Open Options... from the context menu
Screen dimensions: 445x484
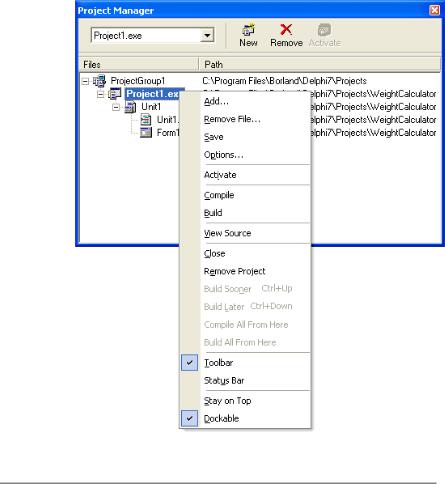(x=245, y=155)
